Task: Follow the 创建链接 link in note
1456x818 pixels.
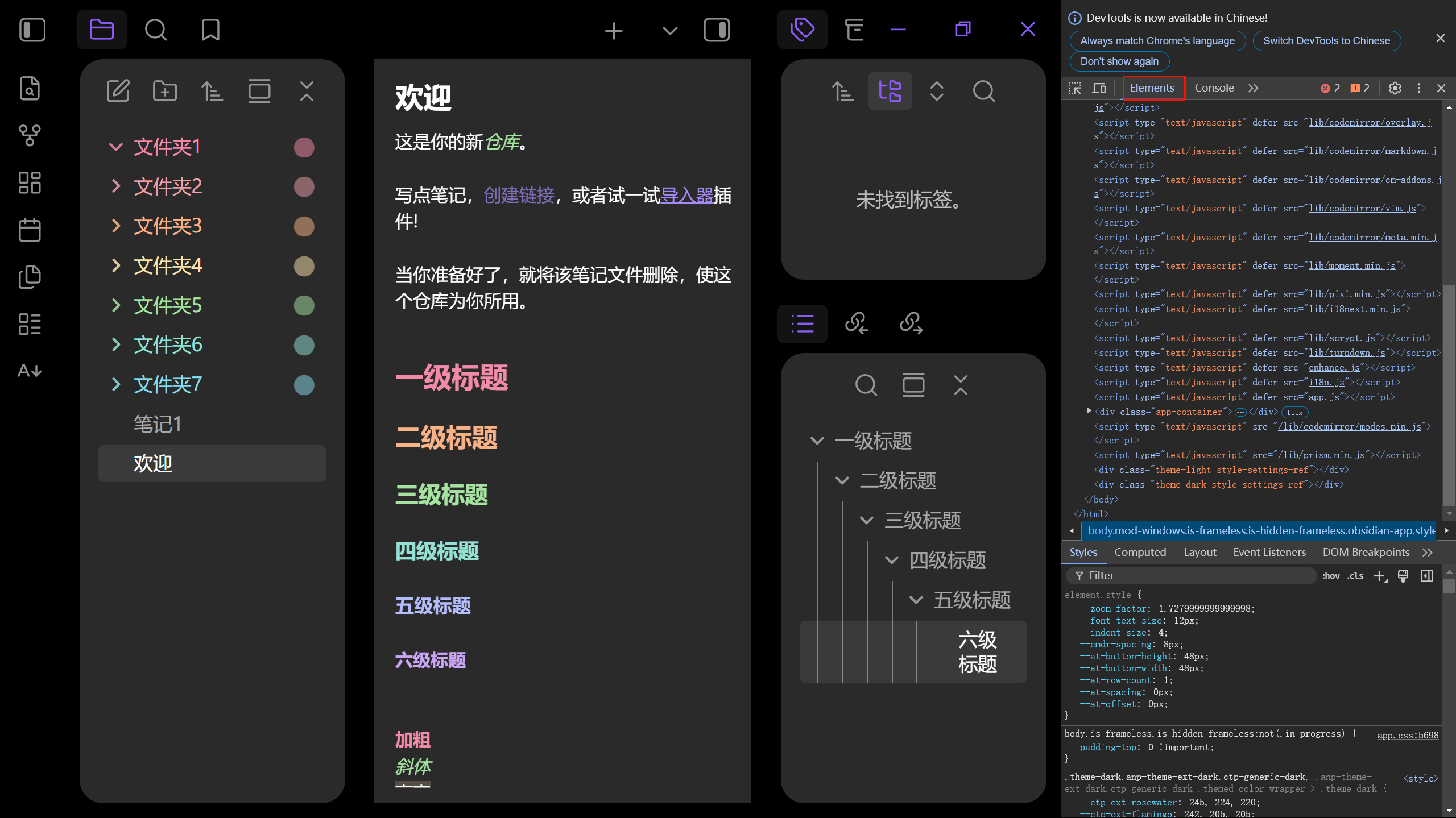Action: point(519,196)
